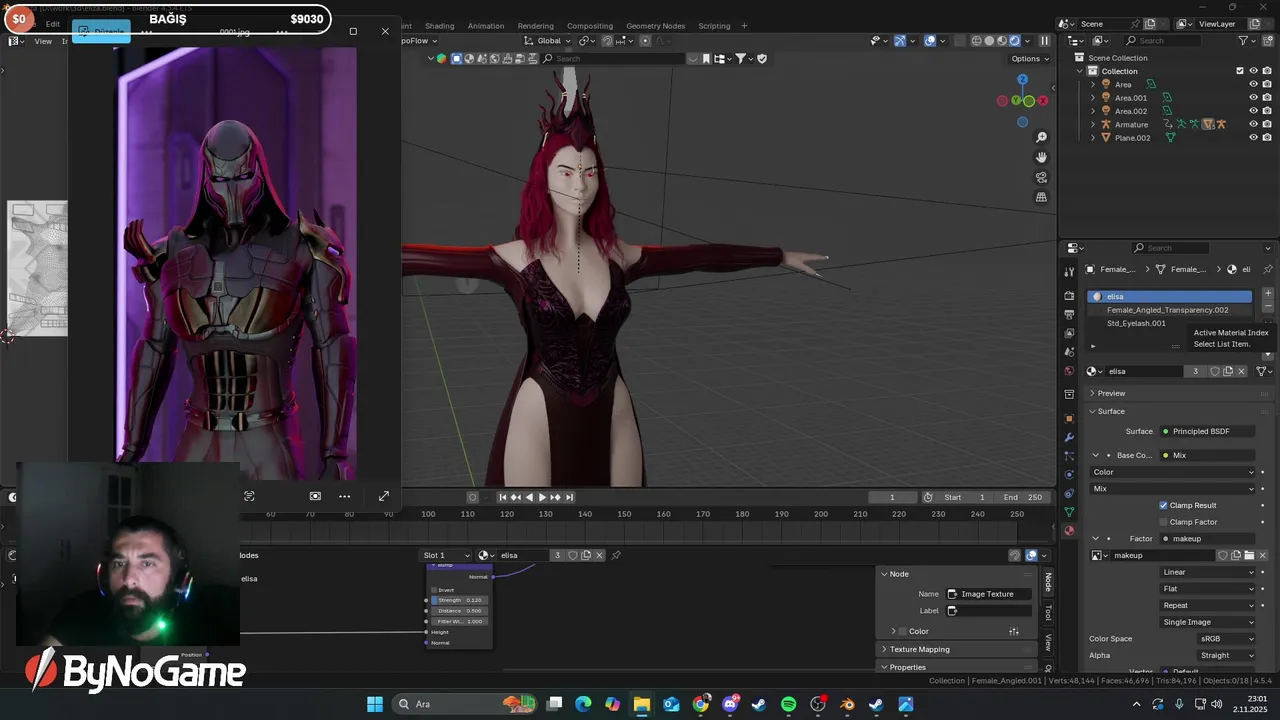Toggle the Clamp Result checkbox
1280x720 pixels.
[x=1163, y=505]
